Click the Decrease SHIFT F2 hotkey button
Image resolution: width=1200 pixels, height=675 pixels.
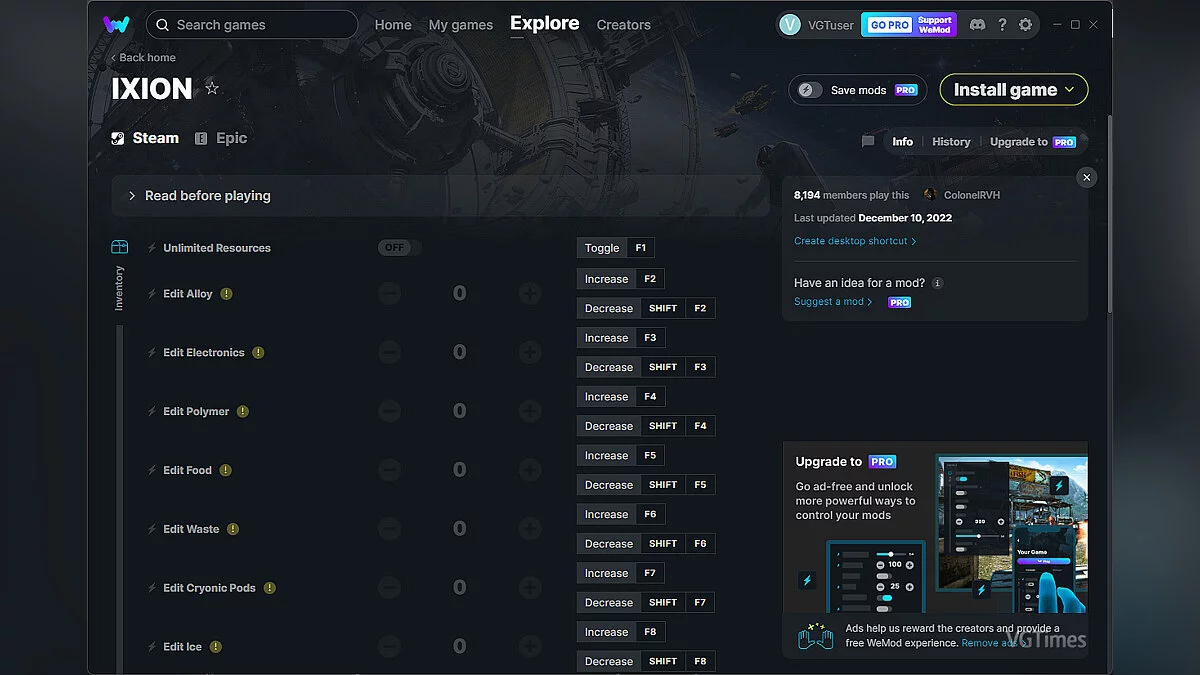coord(646,308)
